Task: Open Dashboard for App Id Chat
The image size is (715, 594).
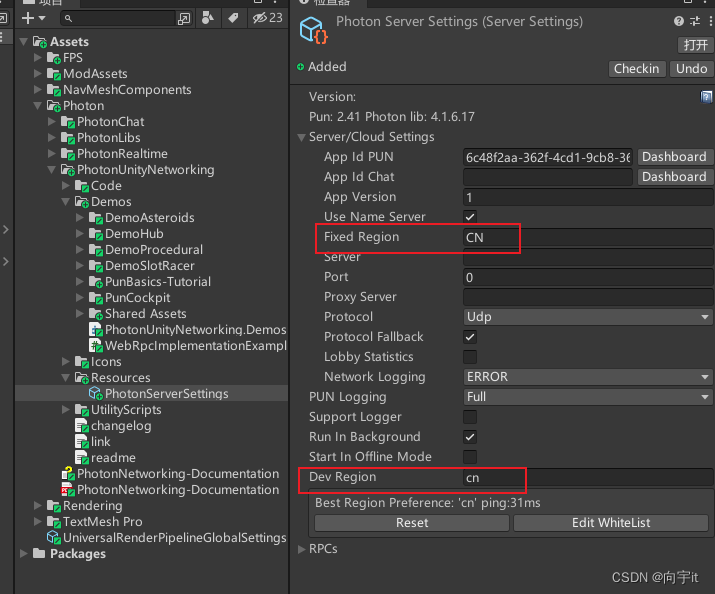Action: click(674, 177)
